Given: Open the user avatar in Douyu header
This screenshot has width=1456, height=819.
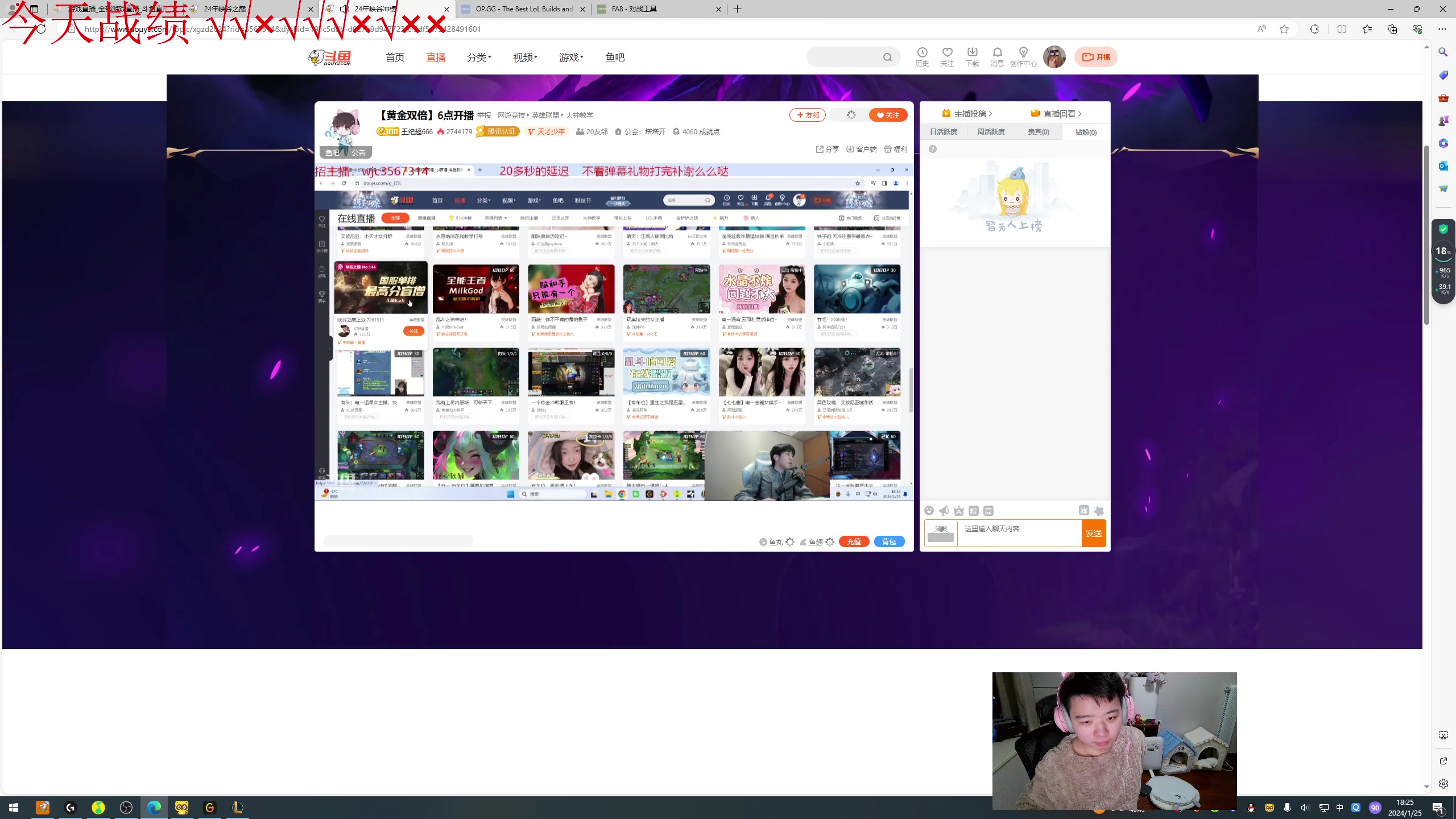Looking at the screenshot, I should click(x=1054, y=57).
